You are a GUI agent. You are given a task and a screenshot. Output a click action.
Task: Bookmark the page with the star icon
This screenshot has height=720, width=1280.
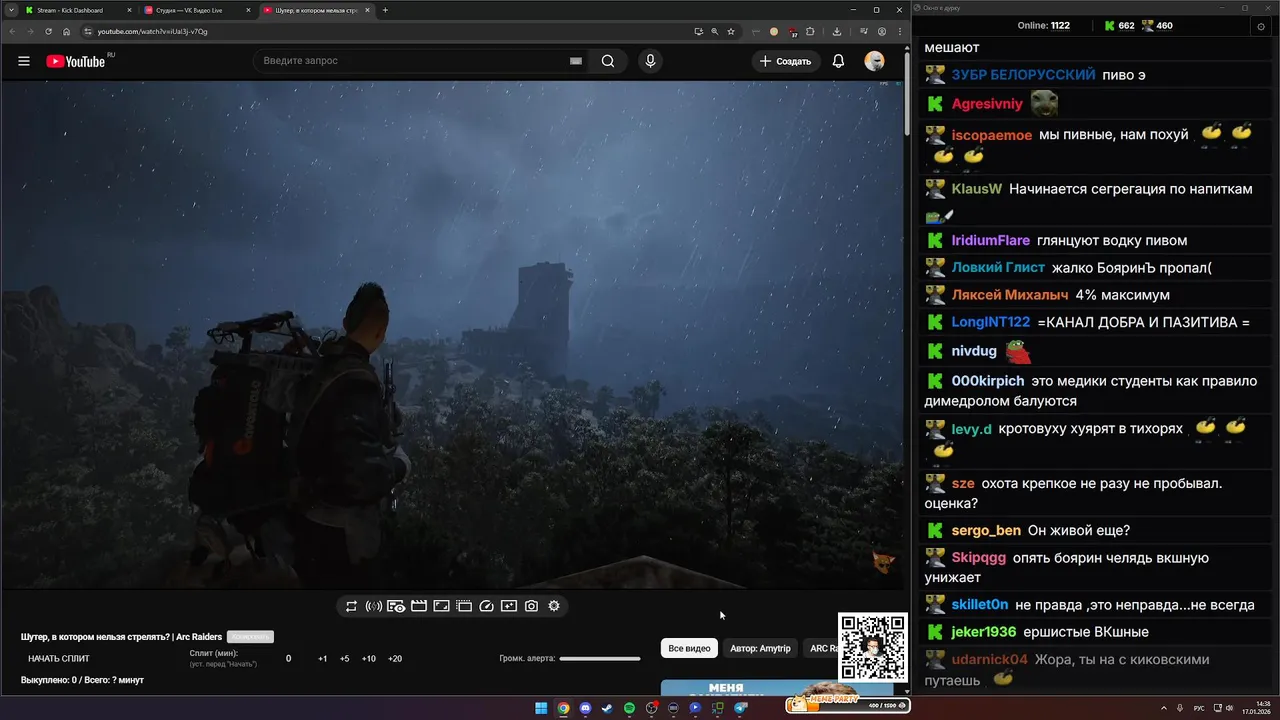click(x=731, y=31)
